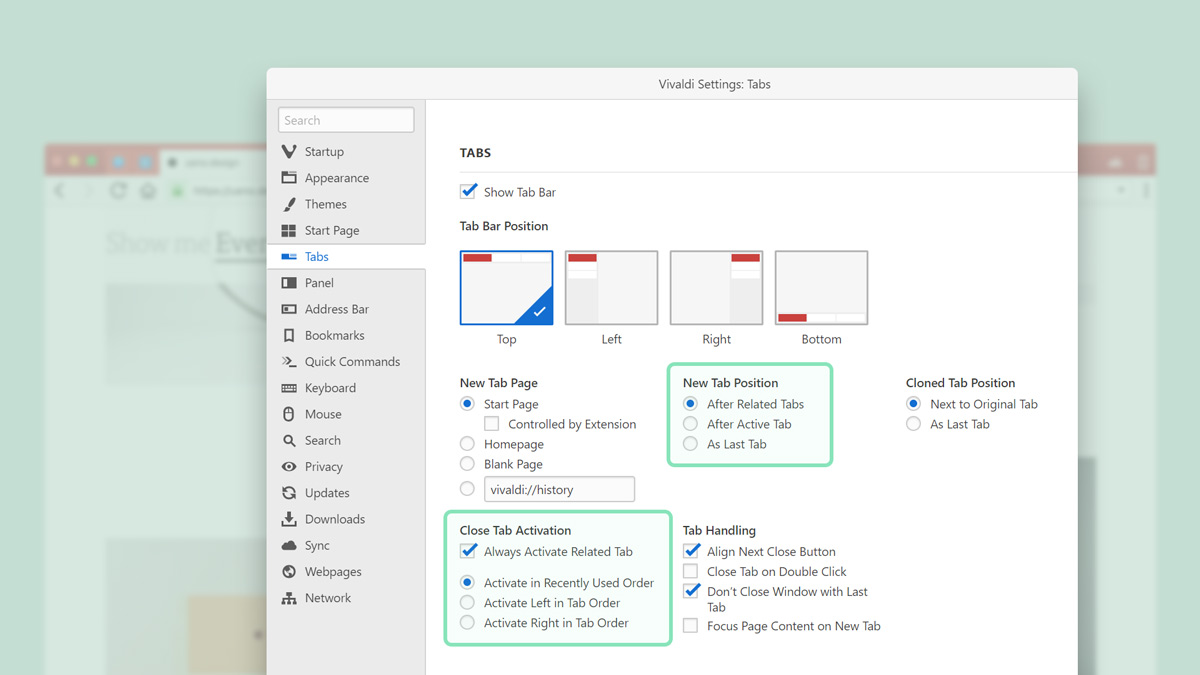1200x675 pixels.
Task: Choose Activate in Recently Used Order
Action: pos(467,582)
